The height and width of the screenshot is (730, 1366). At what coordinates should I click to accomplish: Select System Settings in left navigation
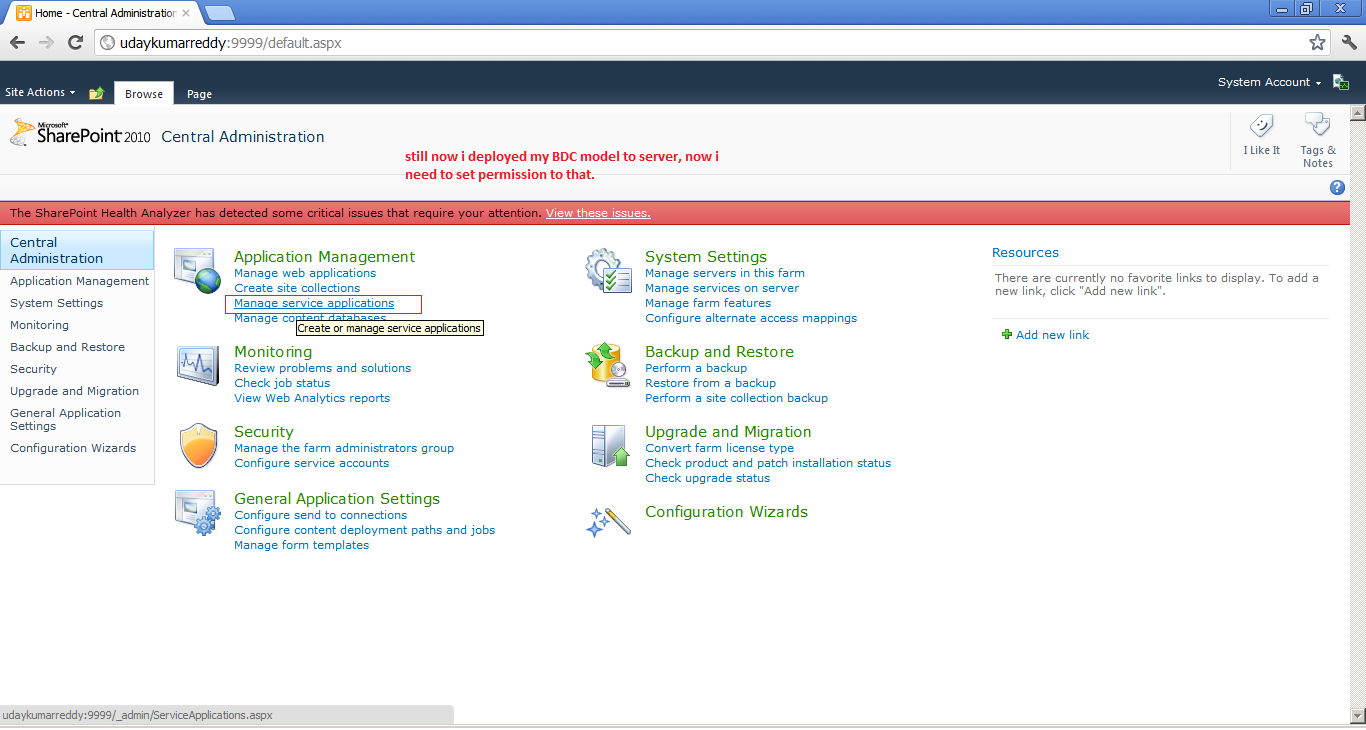pyautogui.click(x=56, y=303)
